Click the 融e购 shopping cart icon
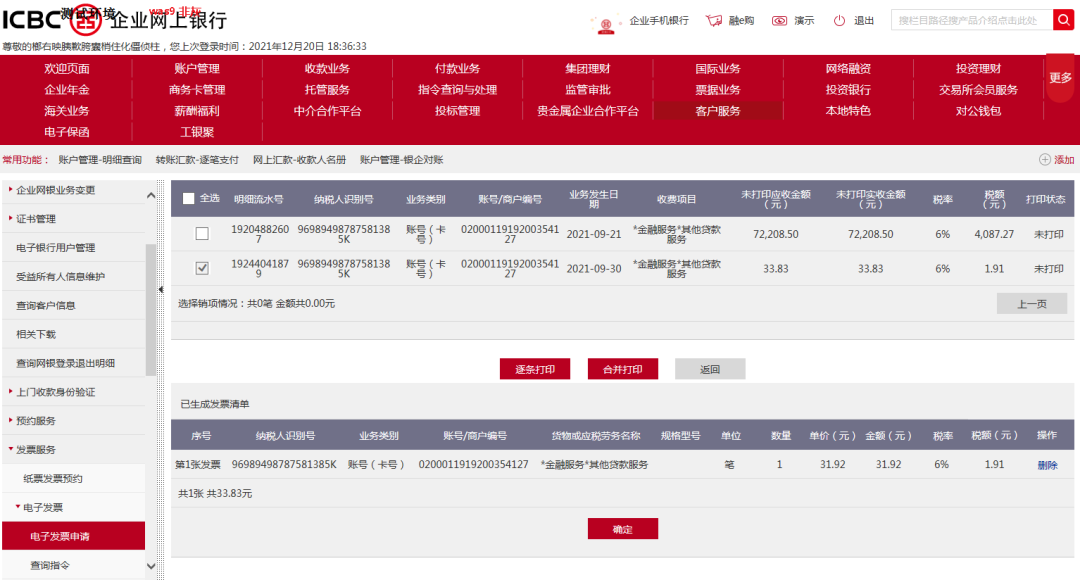 click(713, 19)
